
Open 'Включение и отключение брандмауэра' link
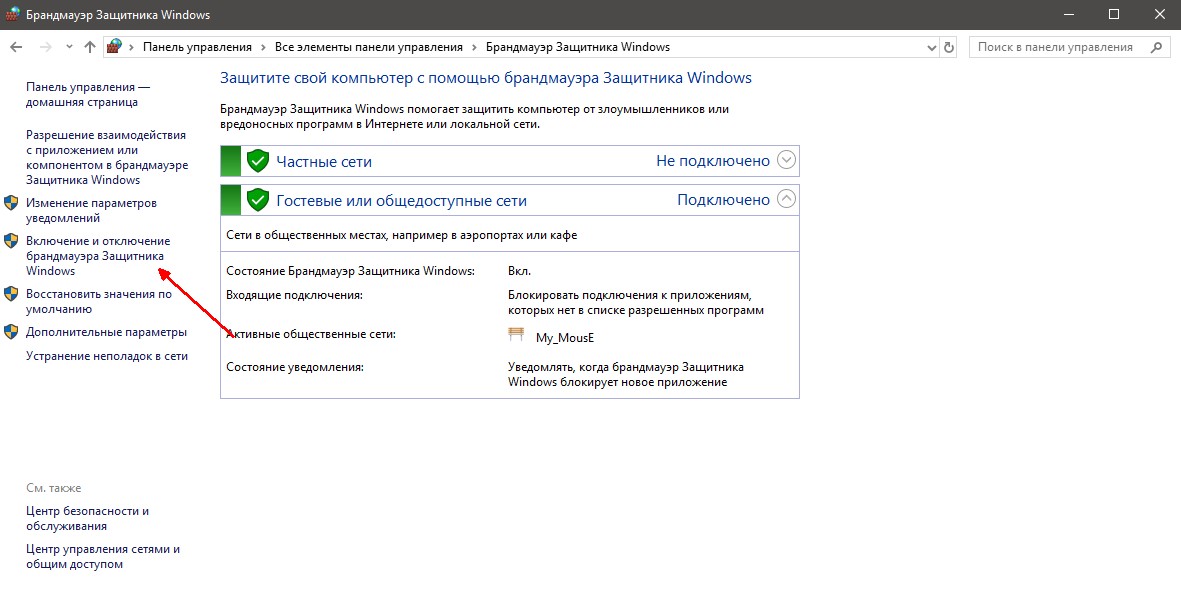(98, 256)
